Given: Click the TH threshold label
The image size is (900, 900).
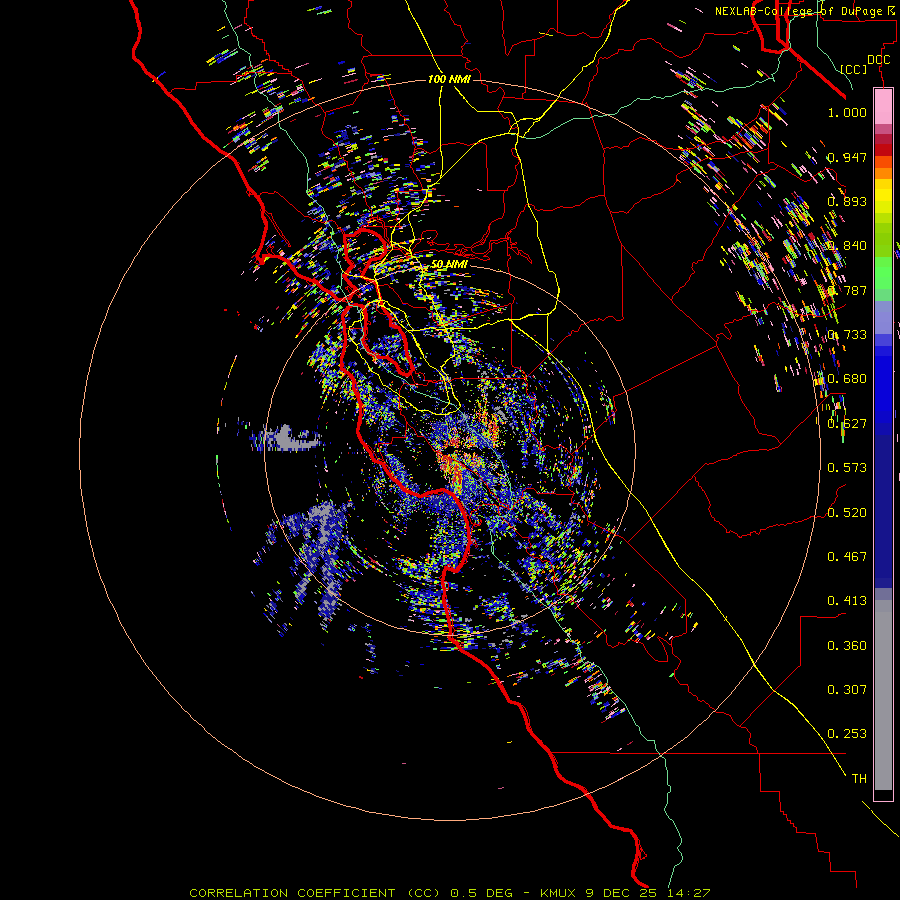Looking at the screenshot, I should (x=859, y=779).
